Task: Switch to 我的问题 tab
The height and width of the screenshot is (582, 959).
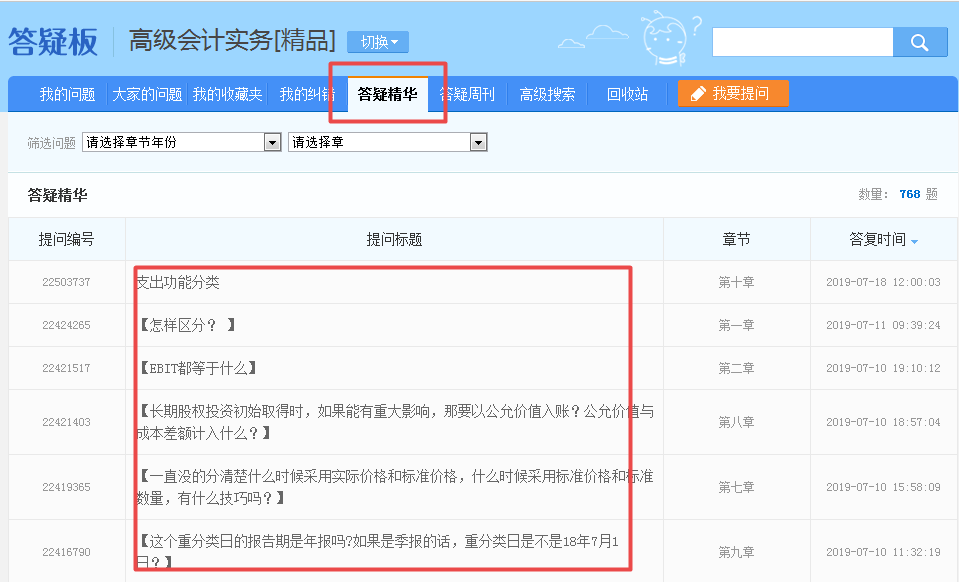Action: point(67,95)
